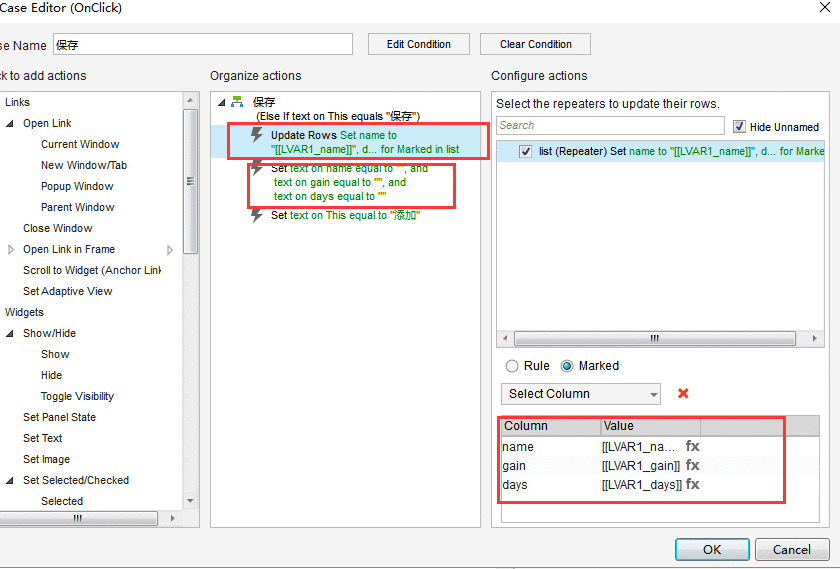Click the lightning icon beside Update Rows action
Image resolution: width=840 pixels, height=569 pixels.
tap(257, 135)
